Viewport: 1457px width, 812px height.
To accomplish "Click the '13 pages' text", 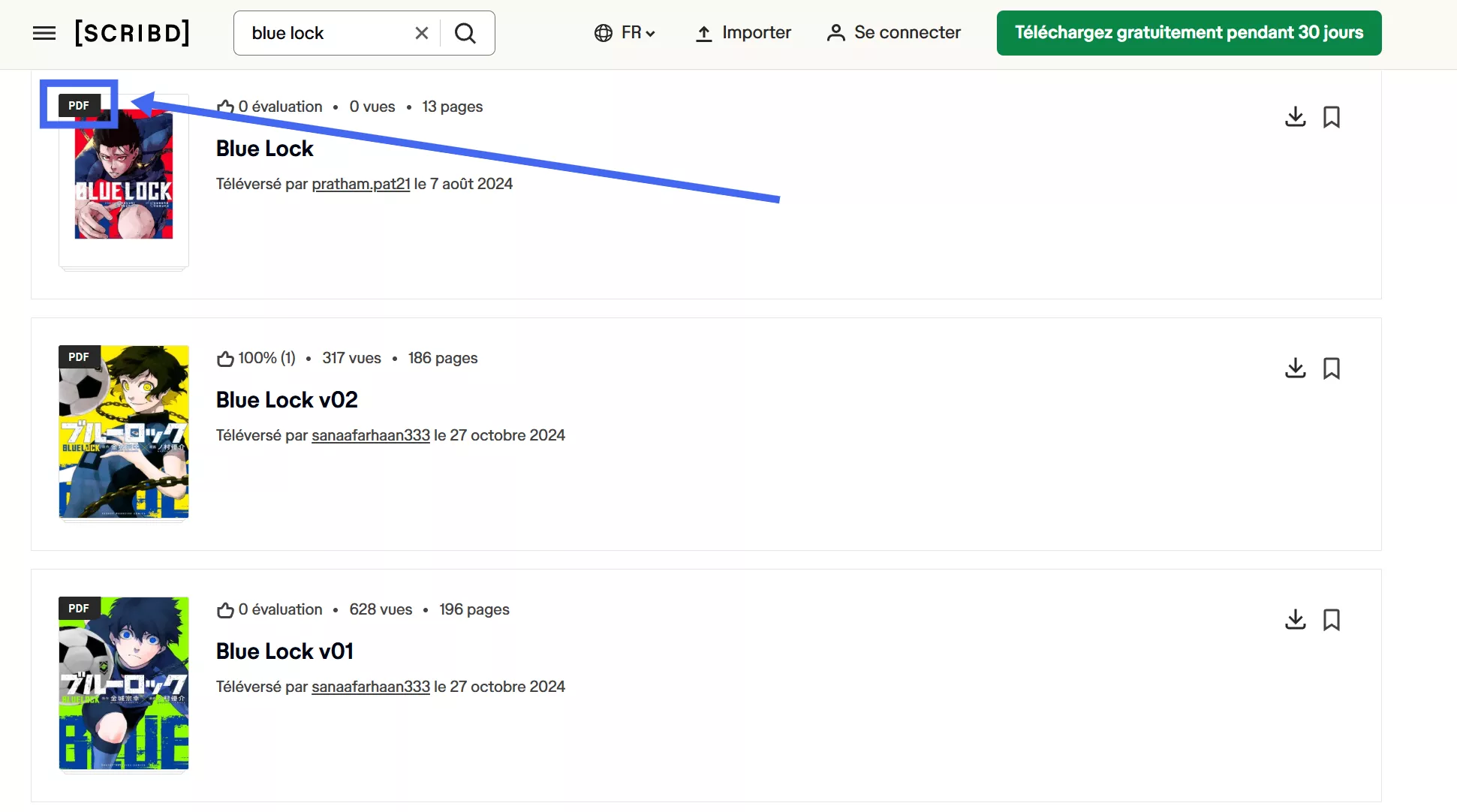I will [453, 107].
